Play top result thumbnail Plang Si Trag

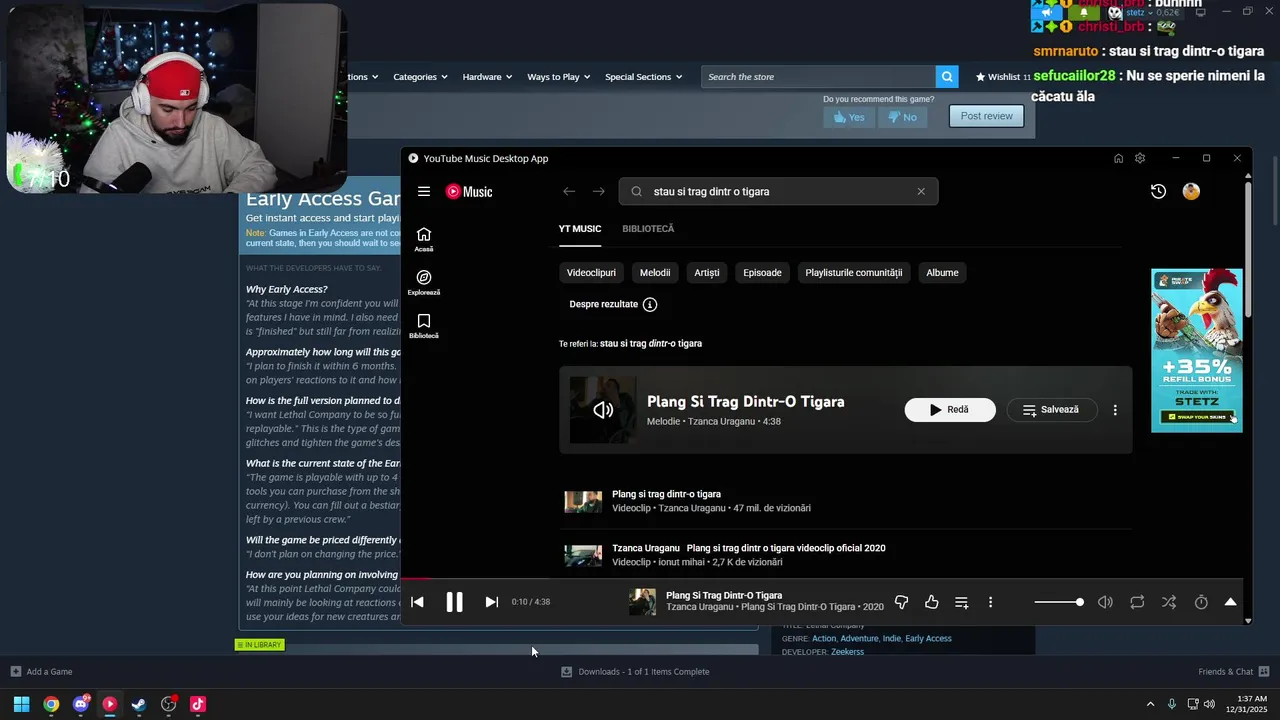pyautogui.click(x=603, y=410)
